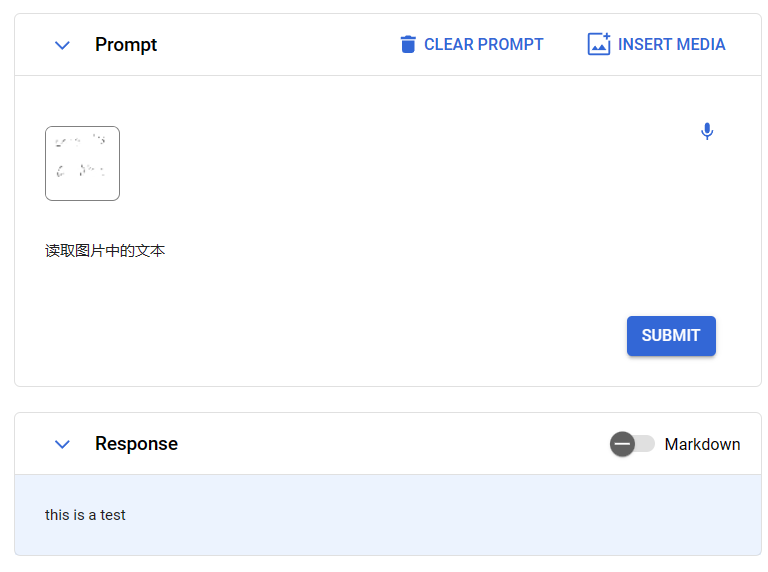Place cursor in the Chinese prompt text
Viewport: 768px width, 572px height.
pos(105,251)
